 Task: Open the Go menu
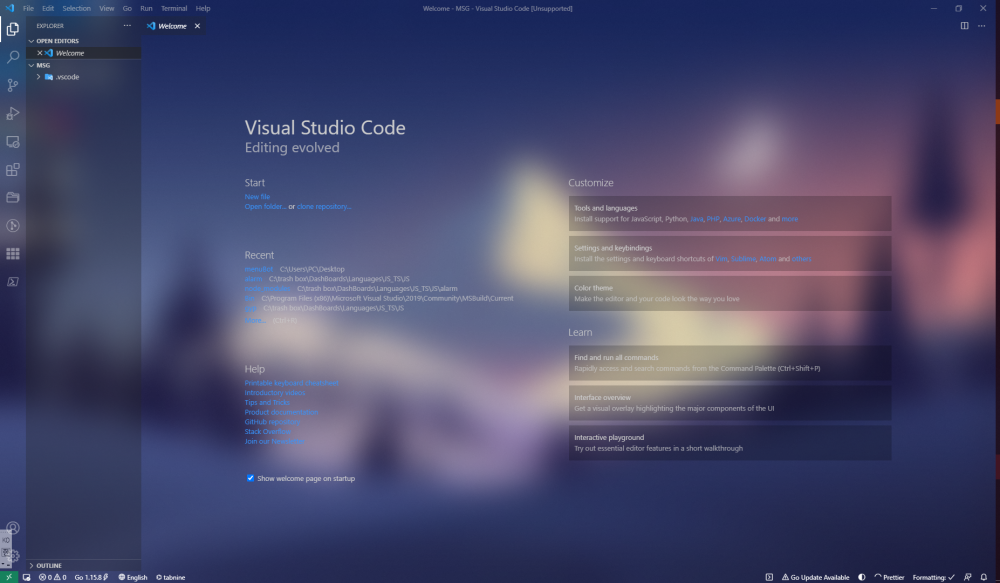(x=127, y=8)
